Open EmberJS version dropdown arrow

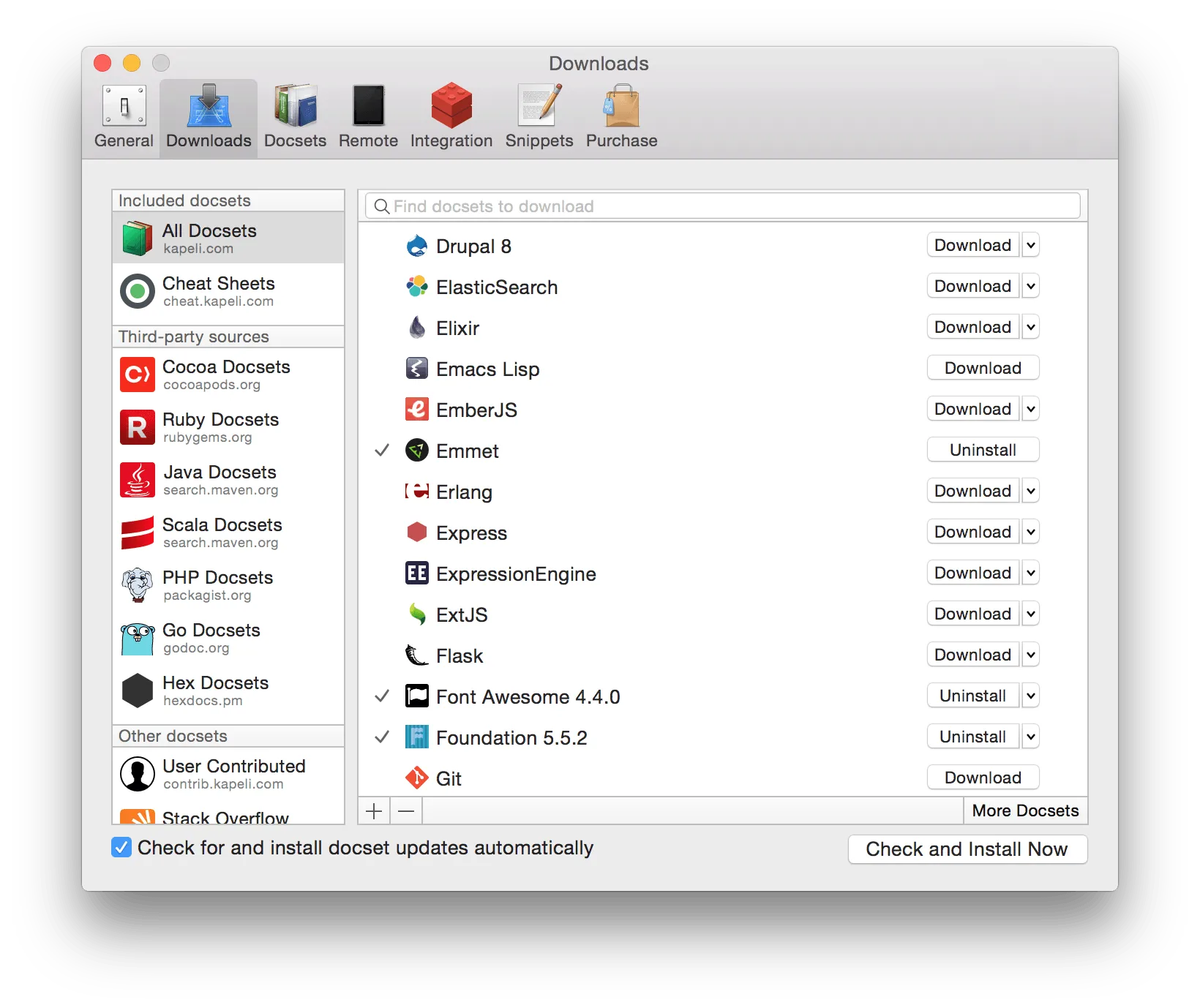pos(1030,409)
